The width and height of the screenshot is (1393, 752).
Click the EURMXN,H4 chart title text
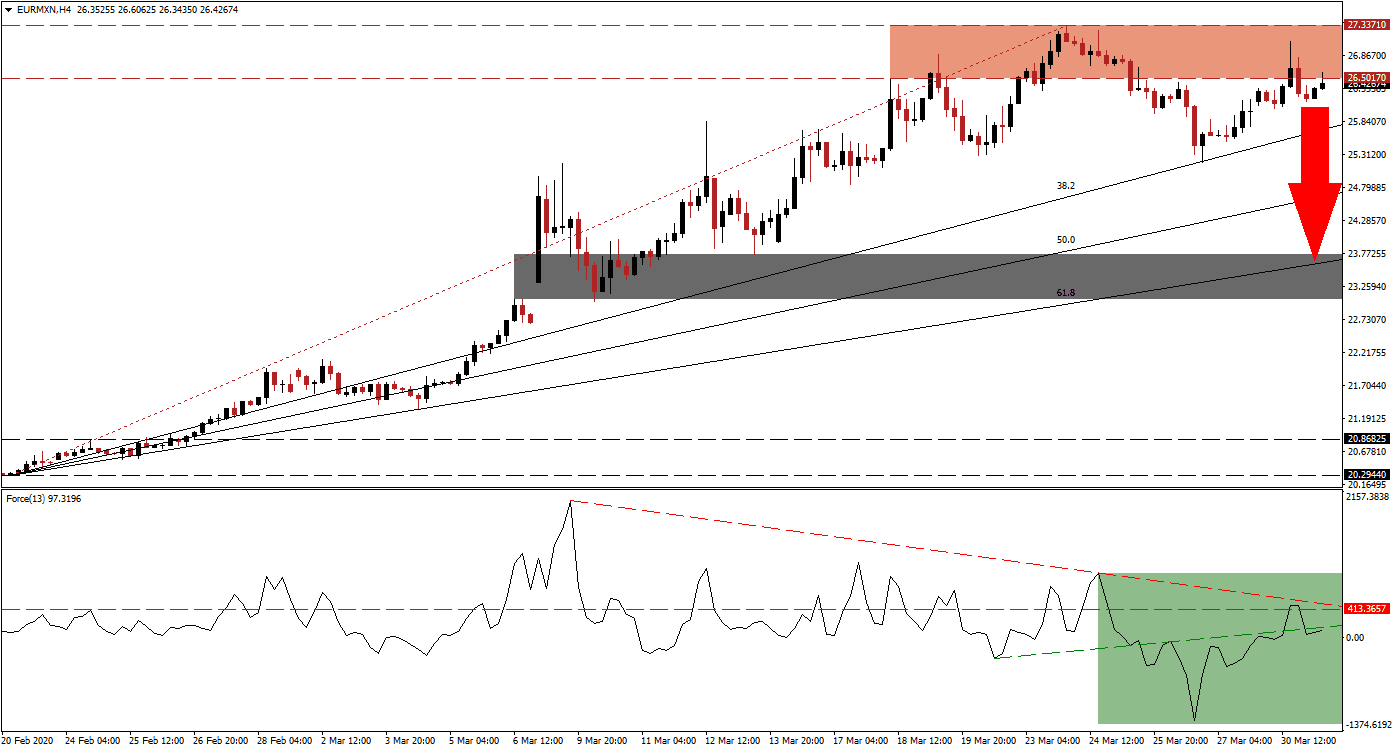43,10
